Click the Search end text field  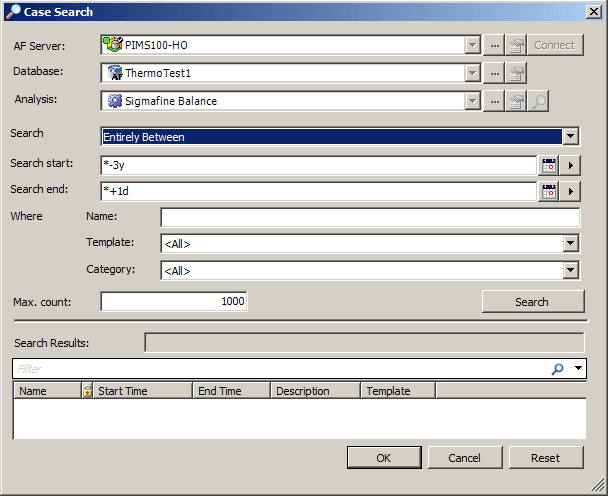click(319, 191)
